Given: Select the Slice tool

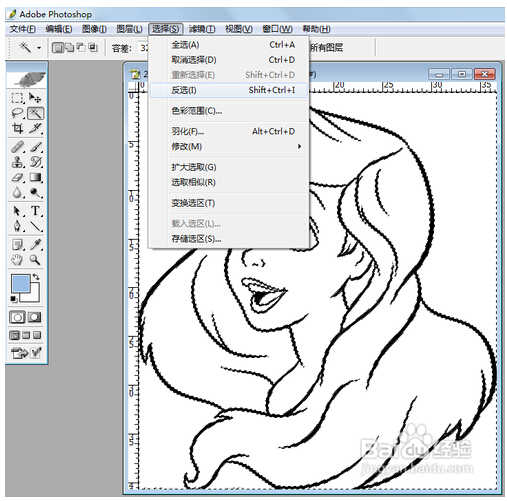Looking at the screenshot, I should click(35, 128).
